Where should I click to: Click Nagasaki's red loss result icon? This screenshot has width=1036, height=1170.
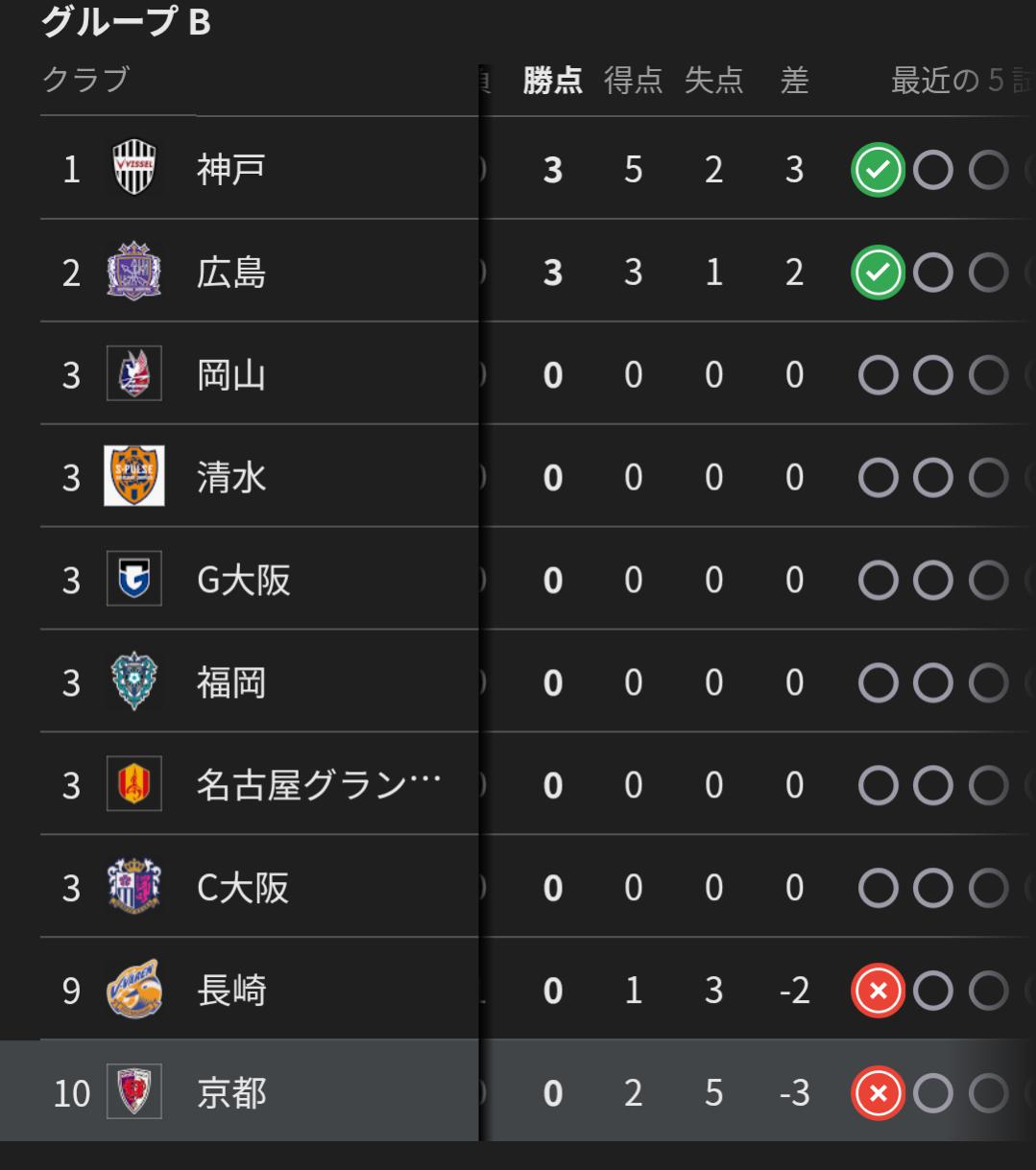[x=878, y=990]
